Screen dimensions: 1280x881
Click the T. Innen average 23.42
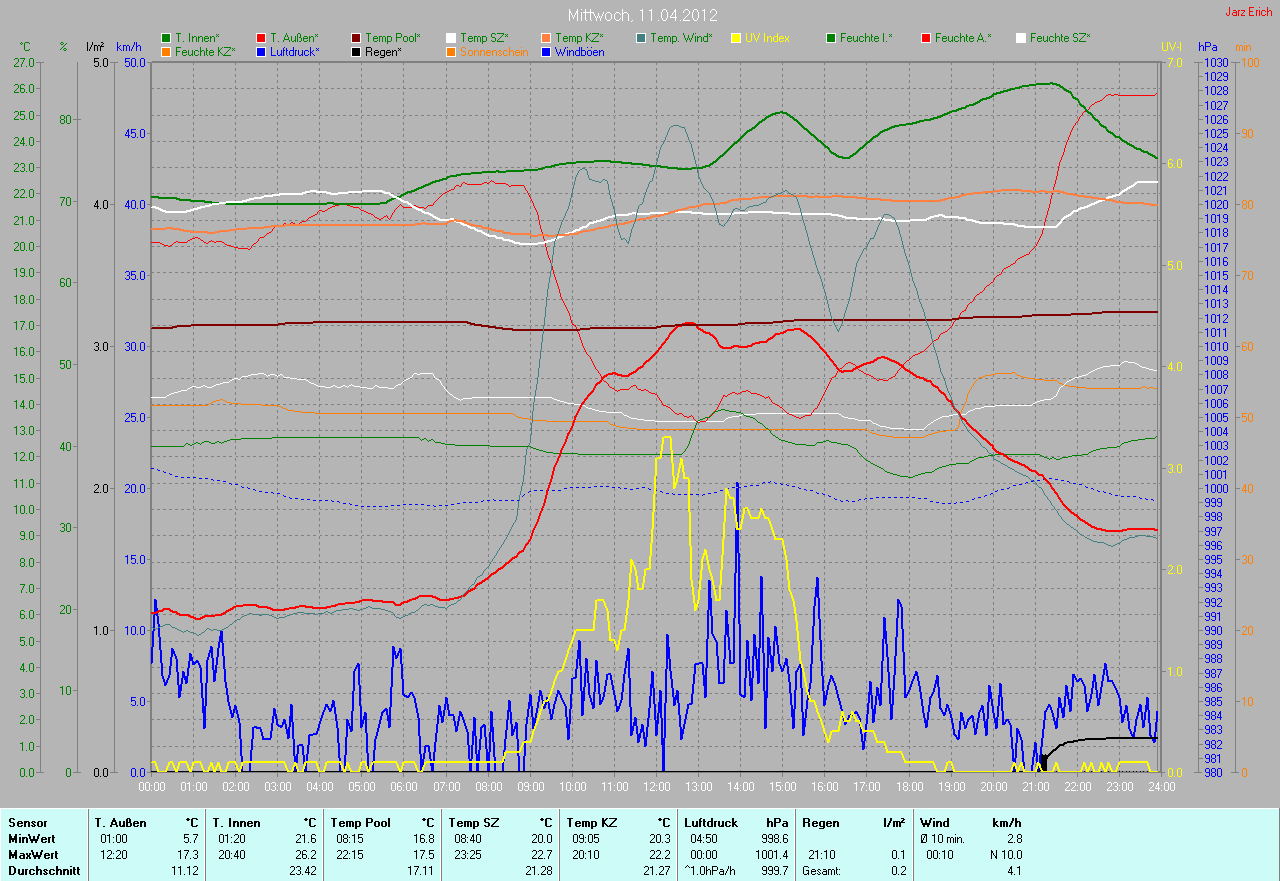click(303, 871)
